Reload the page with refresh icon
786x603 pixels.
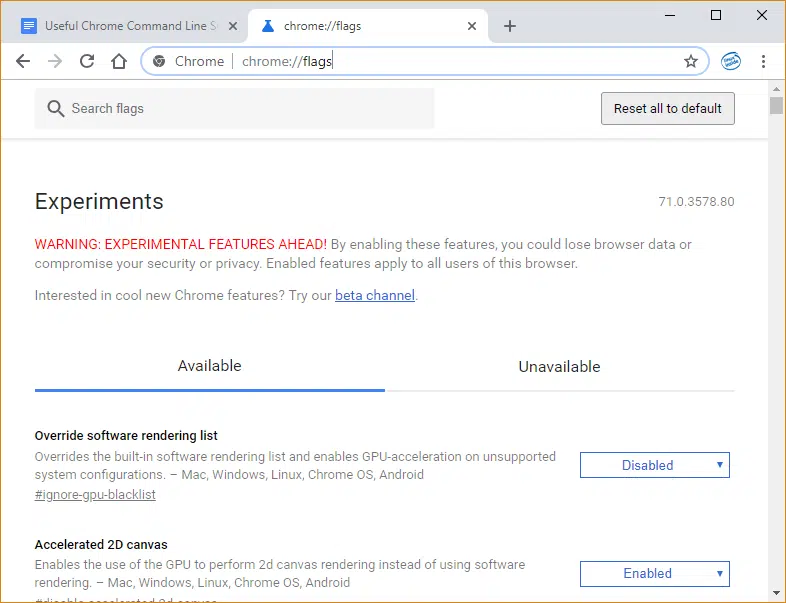coord(87,61)
